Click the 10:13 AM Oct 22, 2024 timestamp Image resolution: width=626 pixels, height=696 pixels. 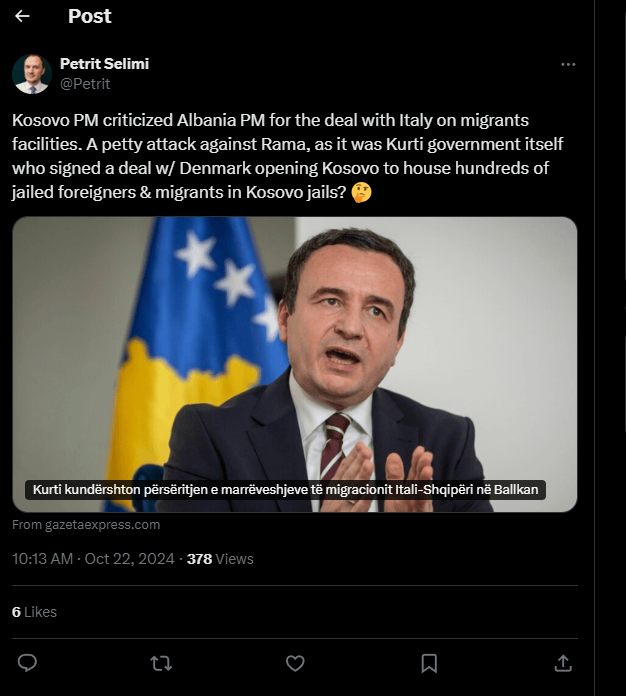(x=93, y=559)
